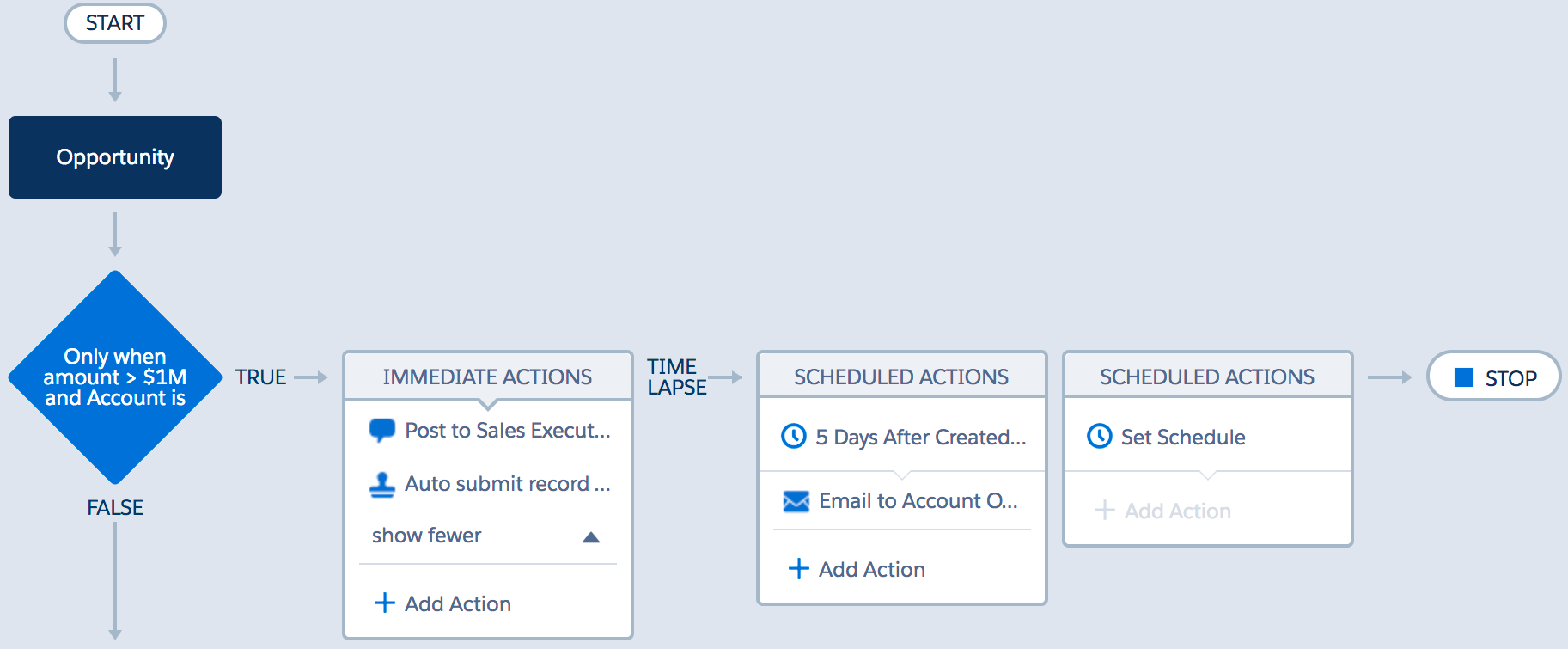Viewport: 1568px width, 649px height.
Task: Select the Opportunity object node
Action: click(115, 157)
